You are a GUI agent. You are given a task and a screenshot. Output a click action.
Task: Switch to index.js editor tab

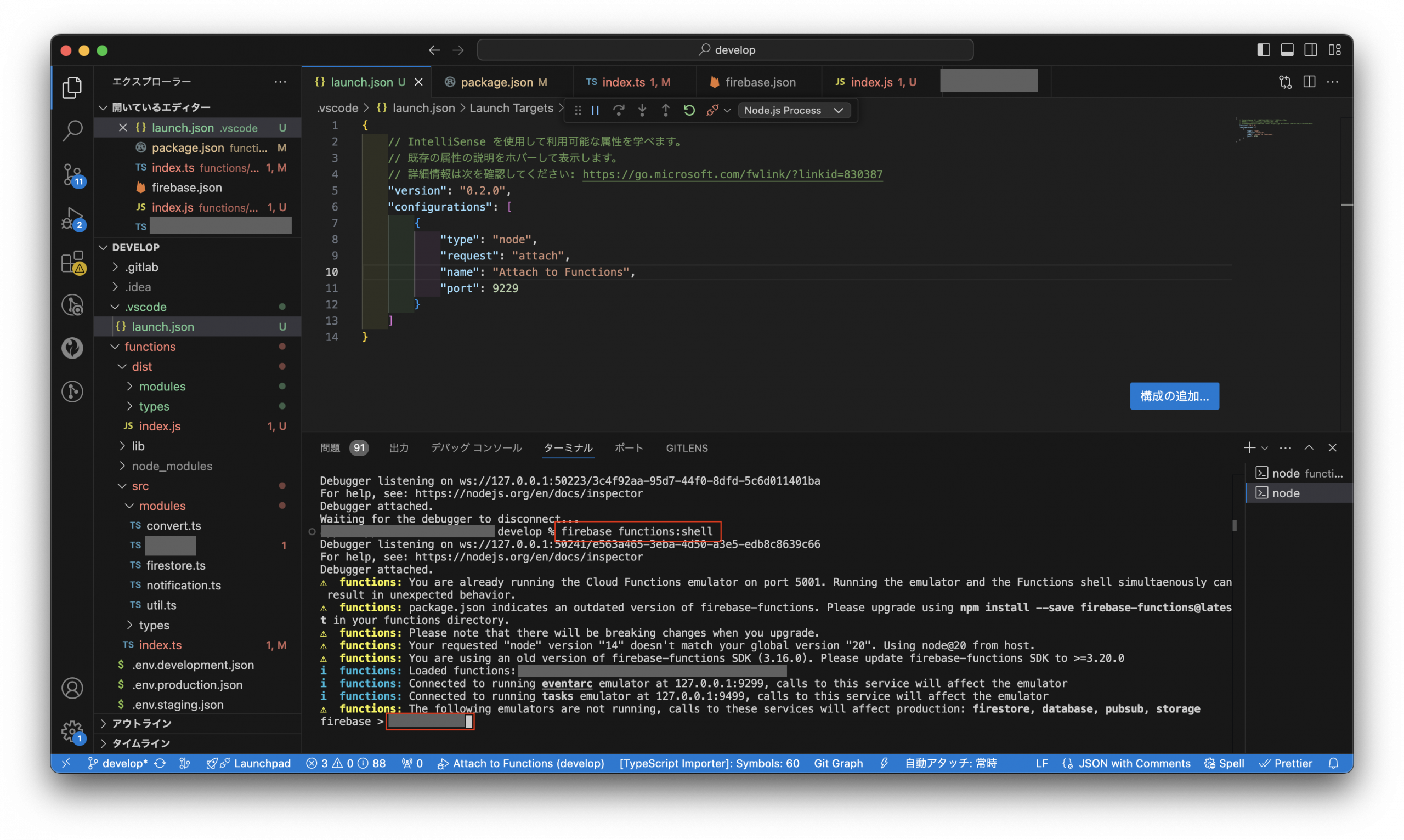click(880, 82)
